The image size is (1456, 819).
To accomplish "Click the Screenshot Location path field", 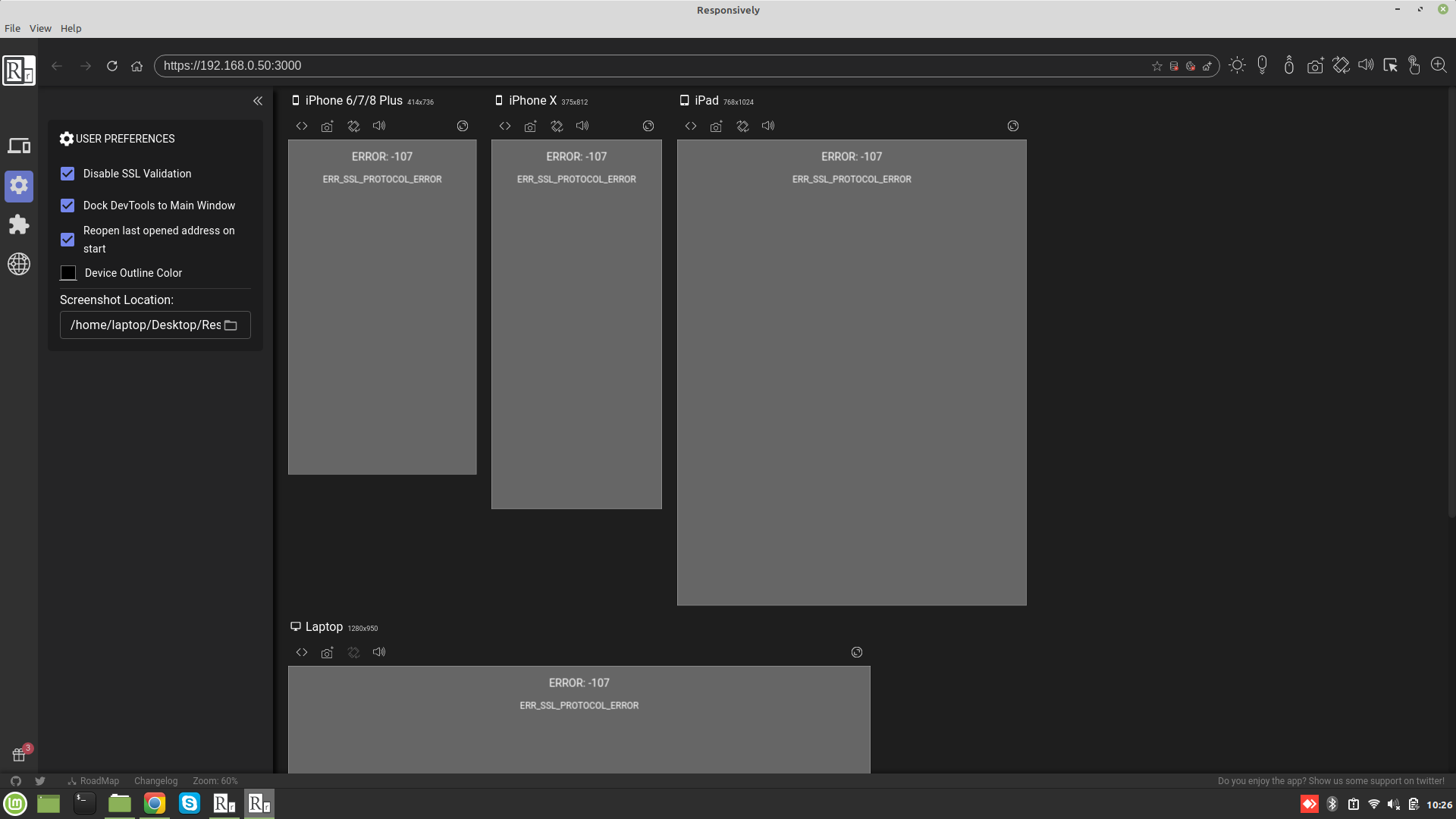I will pos(155,325).
